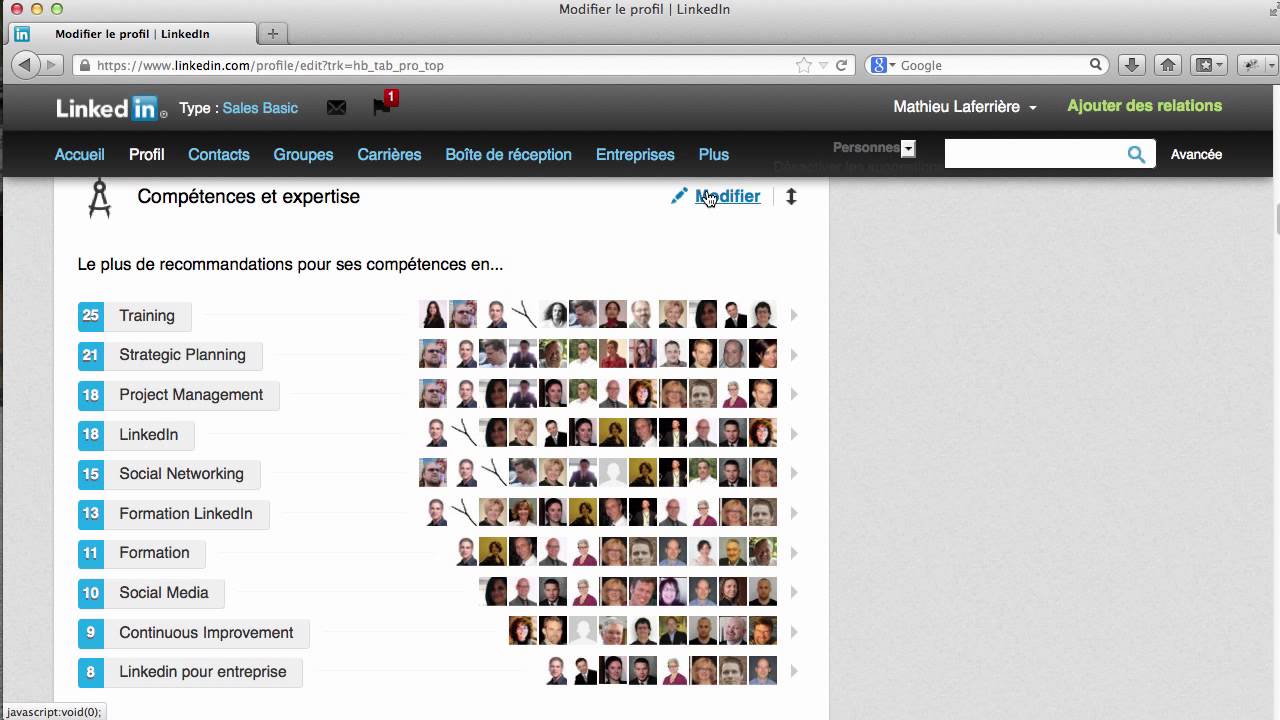
Task: Click the Social Networking count 15 badge
Action: click(91, 474)
